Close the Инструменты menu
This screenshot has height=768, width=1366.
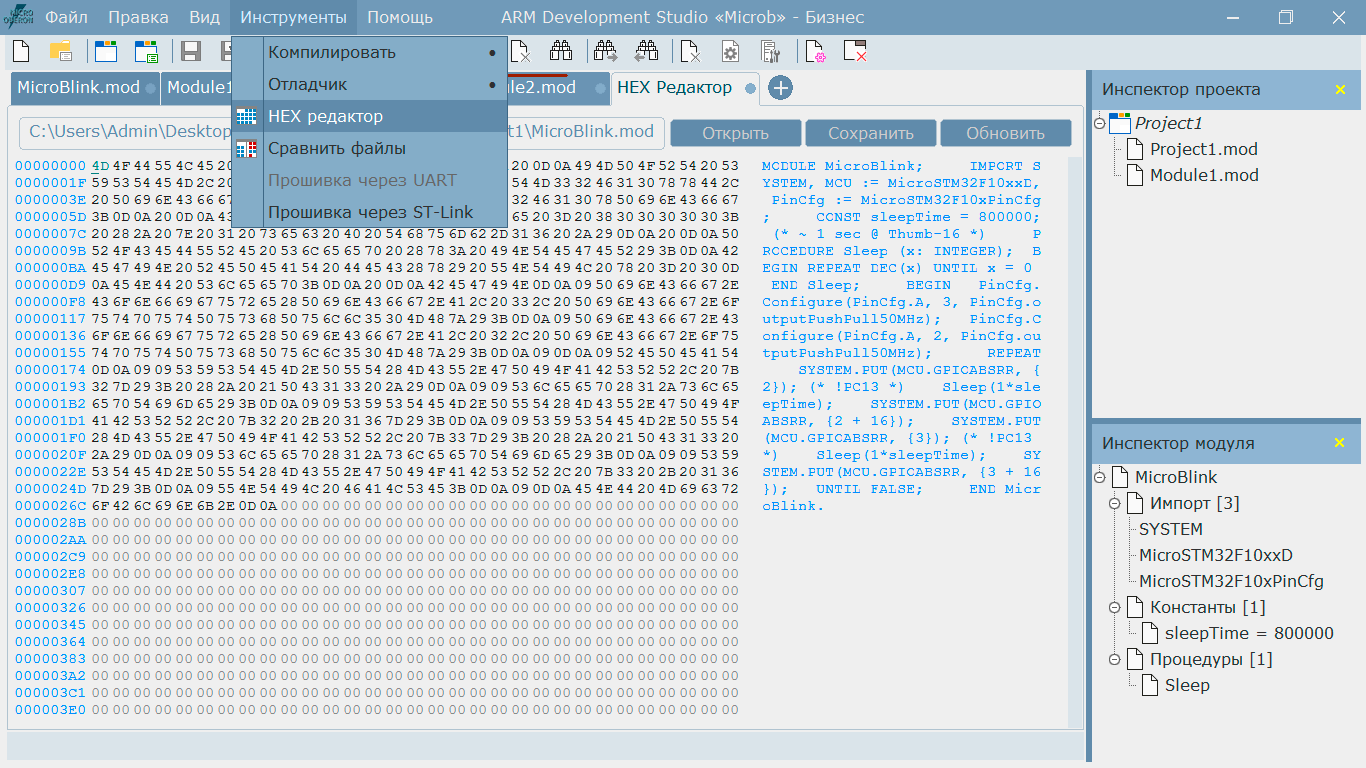click(293, 17)
